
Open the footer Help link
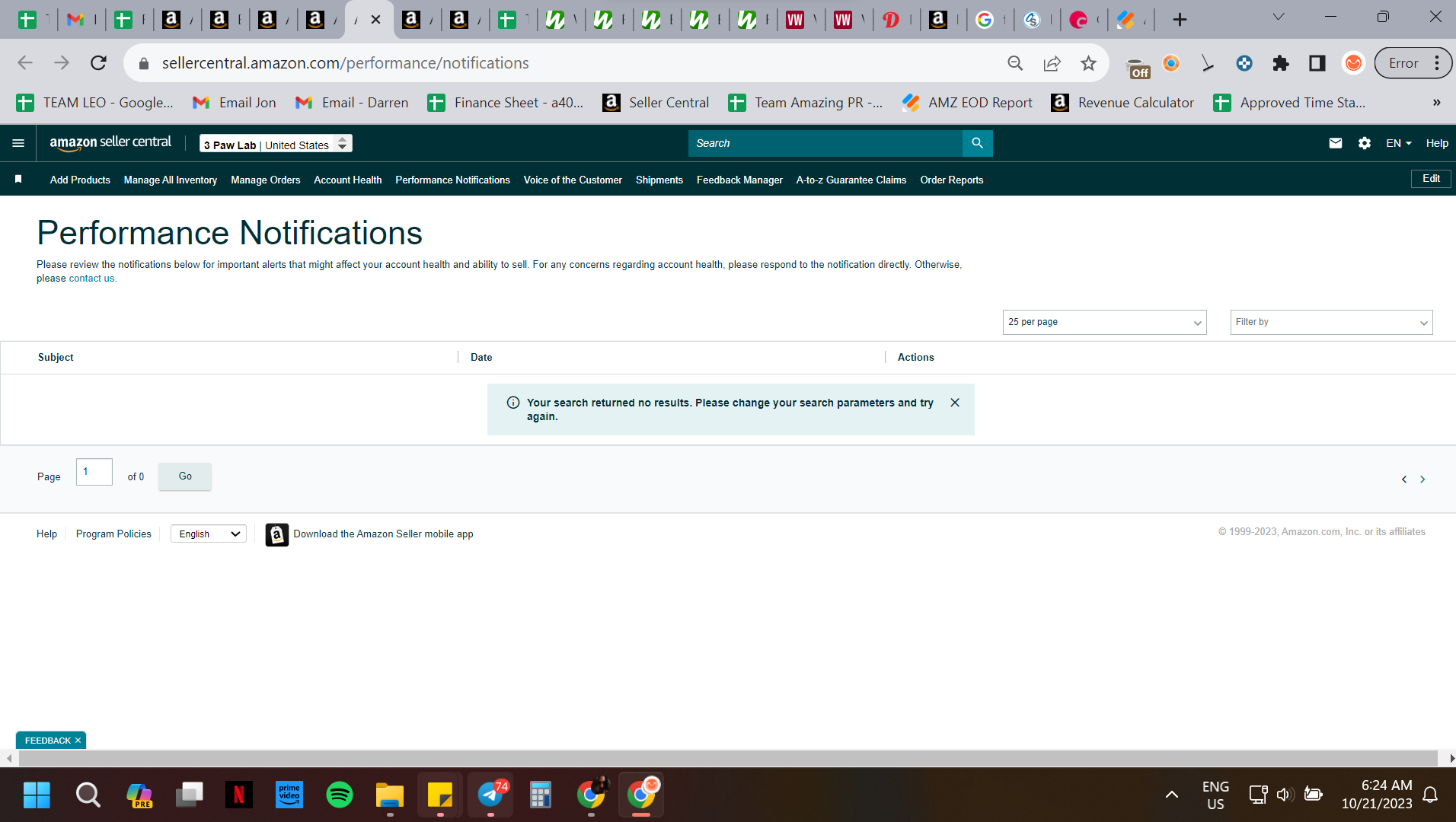point(46,534)
